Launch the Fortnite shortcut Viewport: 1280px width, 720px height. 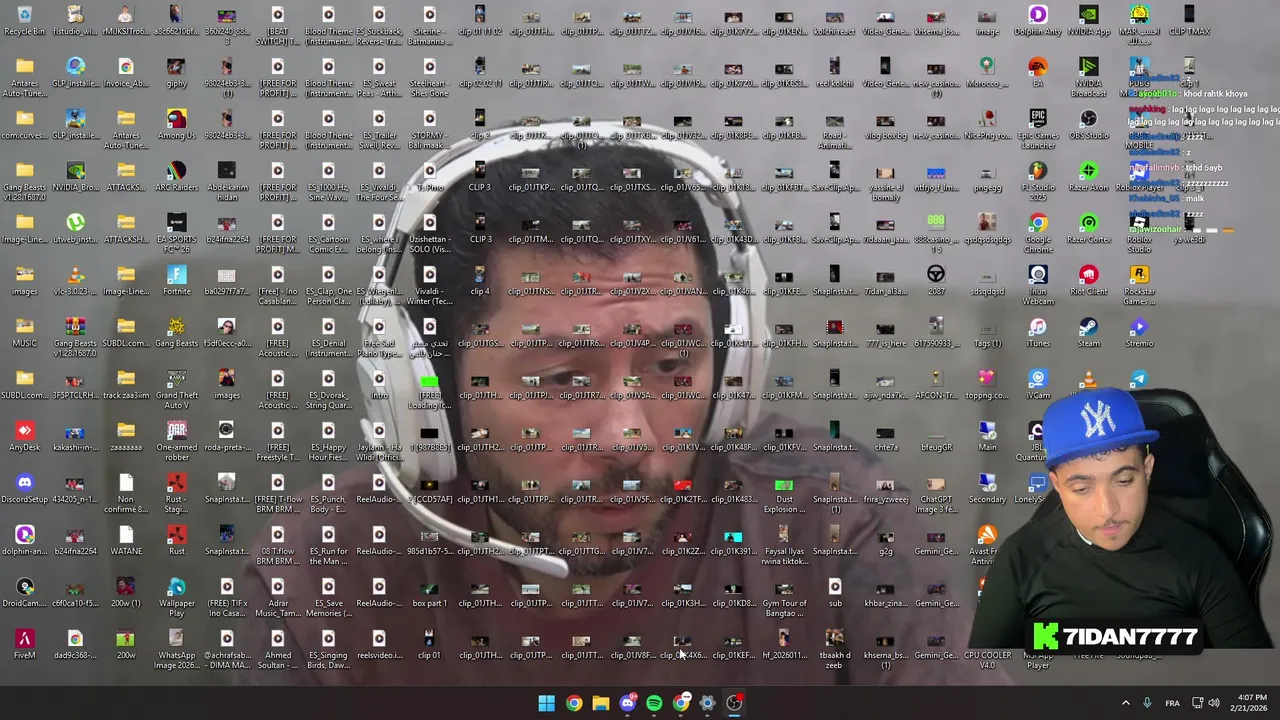176,280
